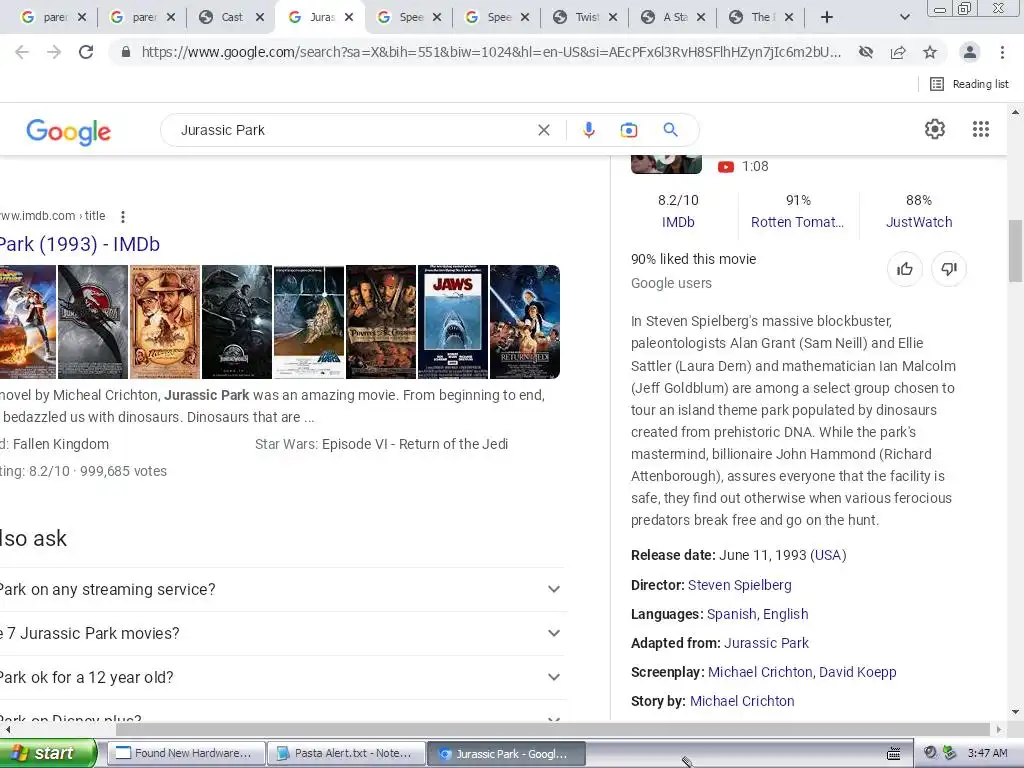Open the site security lock icon
The width and height of the screenshot is (1024, 768).
coord(126,52)
